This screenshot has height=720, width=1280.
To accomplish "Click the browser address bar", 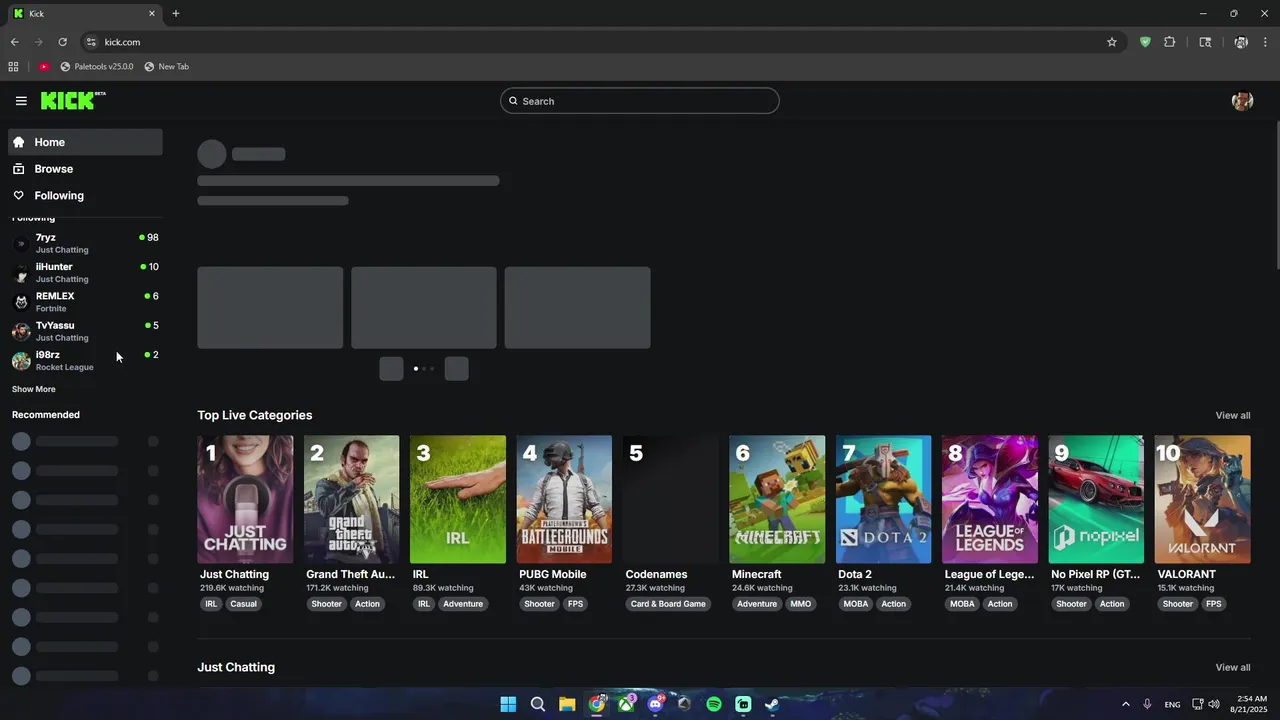I will click(x=590, y=42).
